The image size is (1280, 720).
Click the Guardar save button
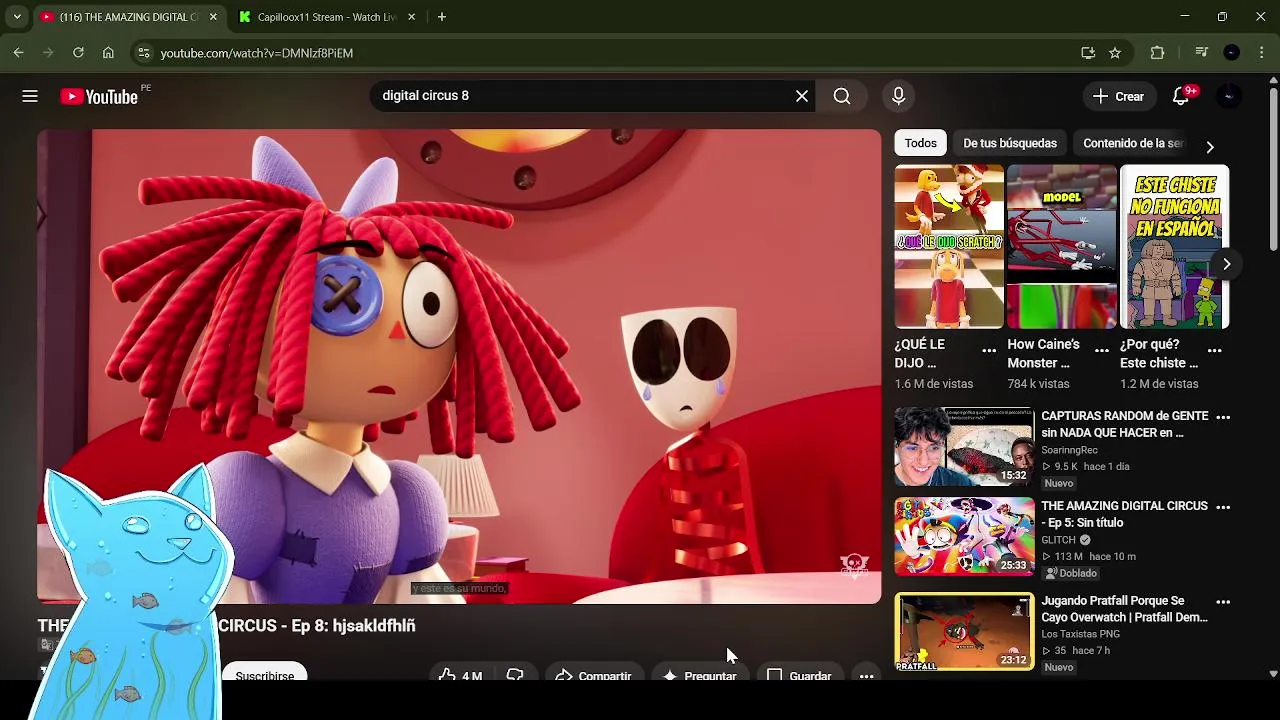point(799,676)
